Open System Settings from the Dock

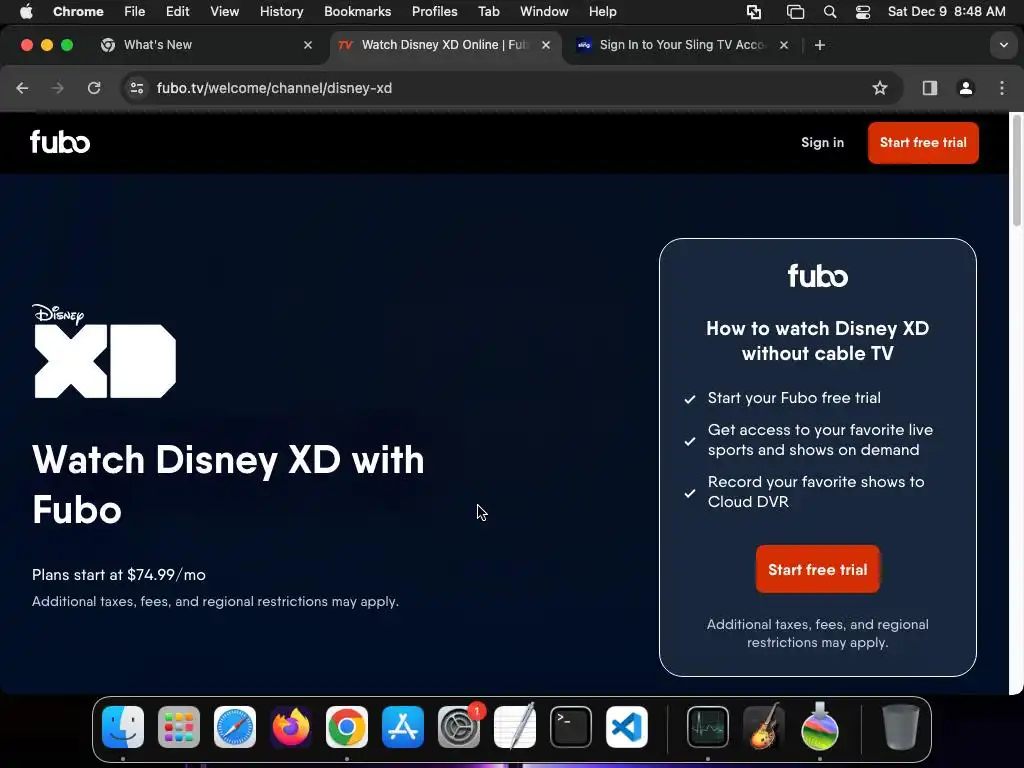pos(459,727)
